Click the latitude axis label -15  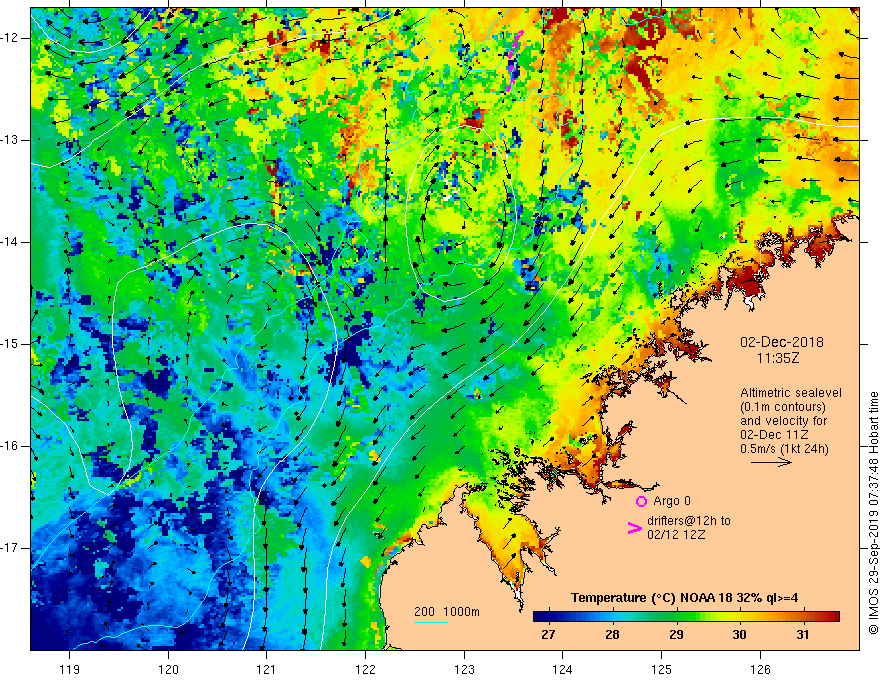(11, 344)
